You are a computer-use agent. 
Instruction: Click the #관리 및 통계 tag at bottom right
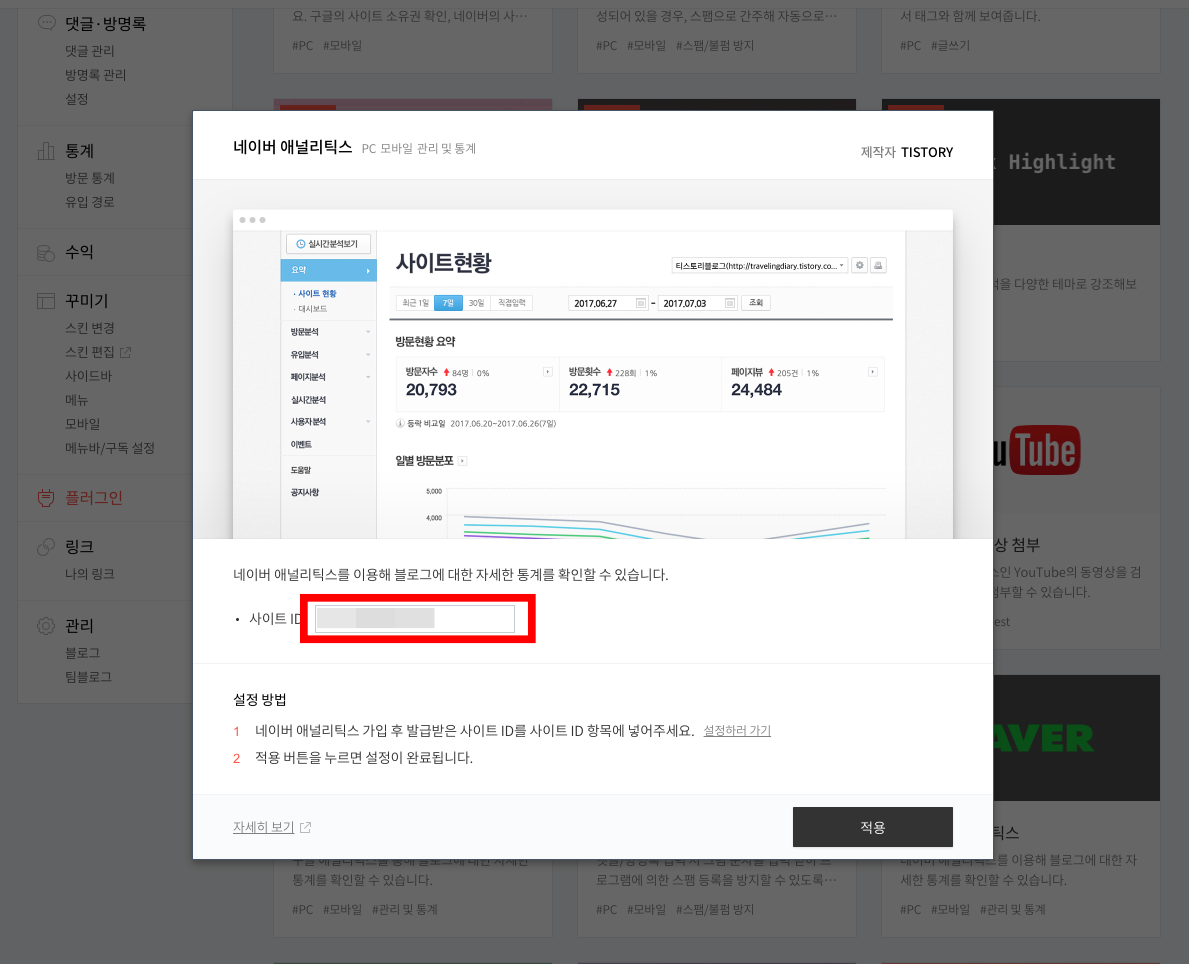(x=1012, y=909)
